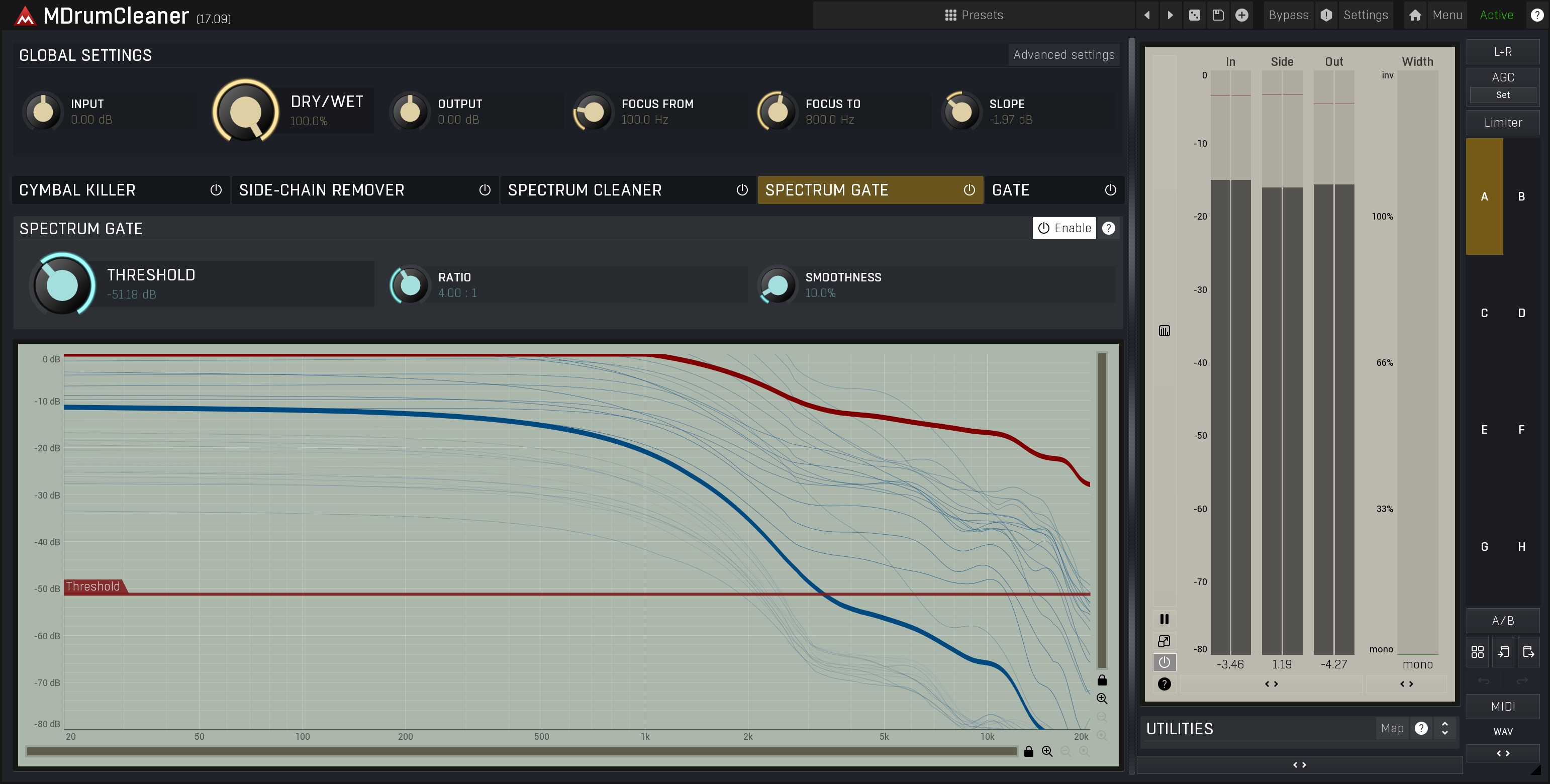Viewport: 1550px width, 784px height.
Task: Select preset slot B
Action: pos(1521,196)
